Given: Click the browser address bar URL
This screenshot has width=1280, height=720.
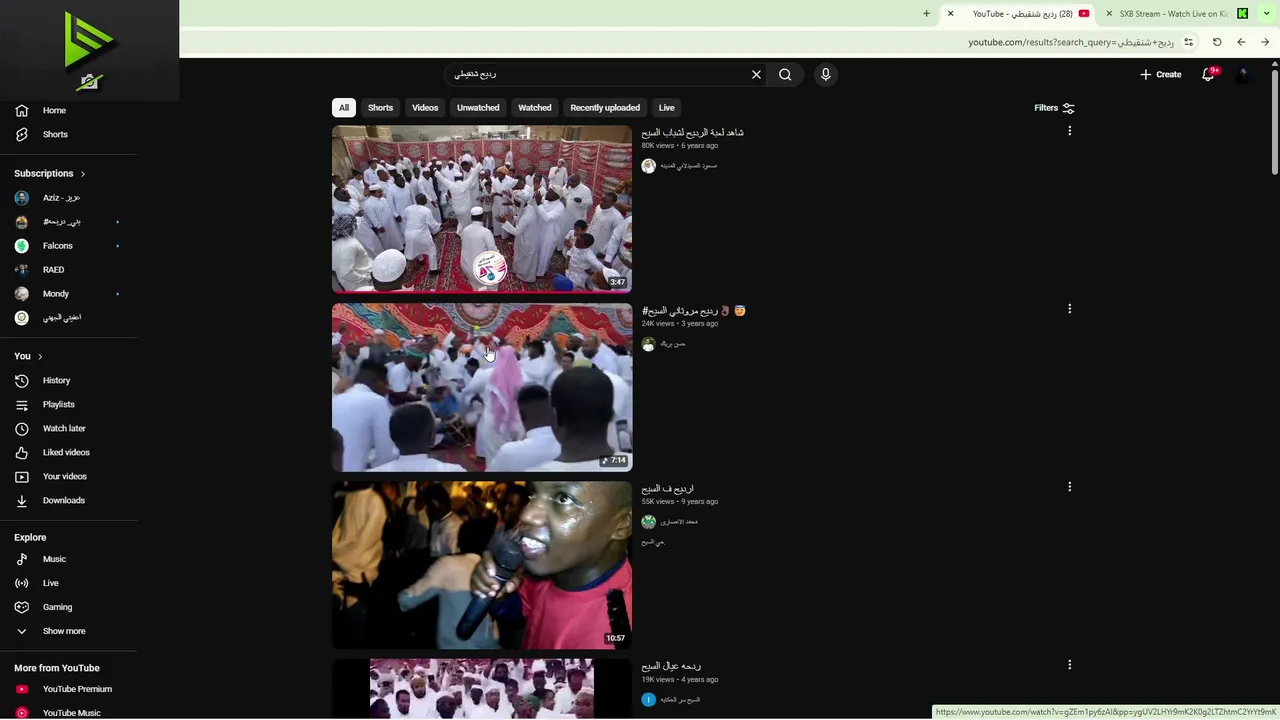Looking at the screenshot, I should click(x=1071, y=42).
